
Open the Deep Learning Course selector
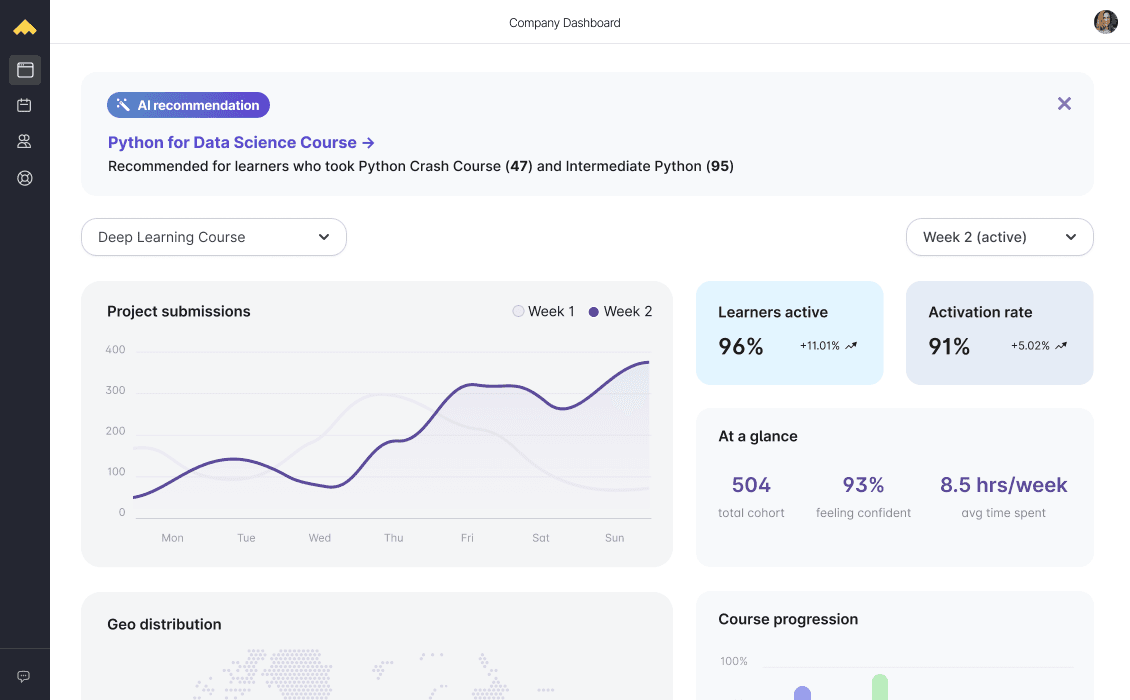click(x=213, y=237)
